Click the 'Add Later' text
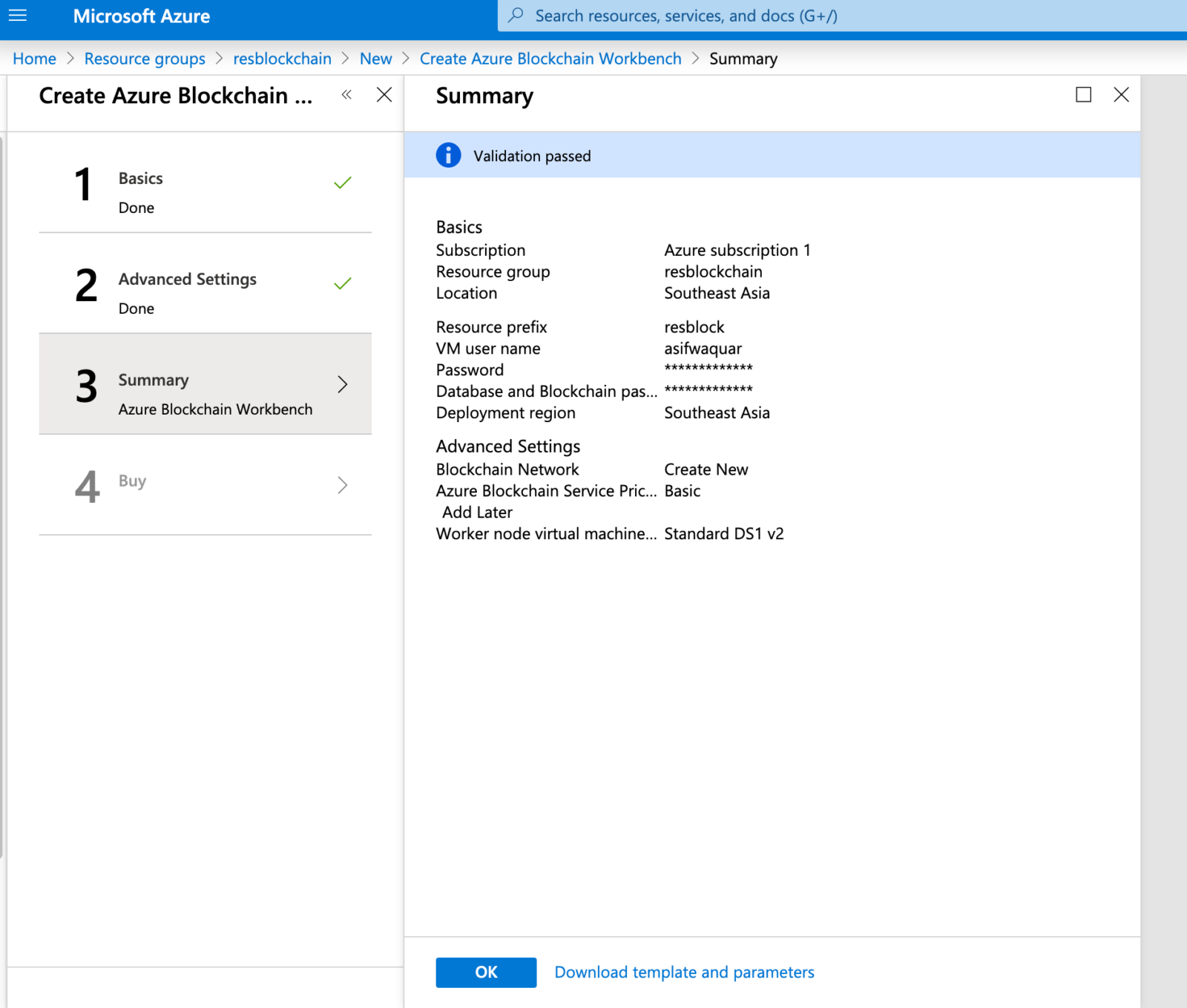This screenshot has width=1187, height=1008. pos(477,513)
